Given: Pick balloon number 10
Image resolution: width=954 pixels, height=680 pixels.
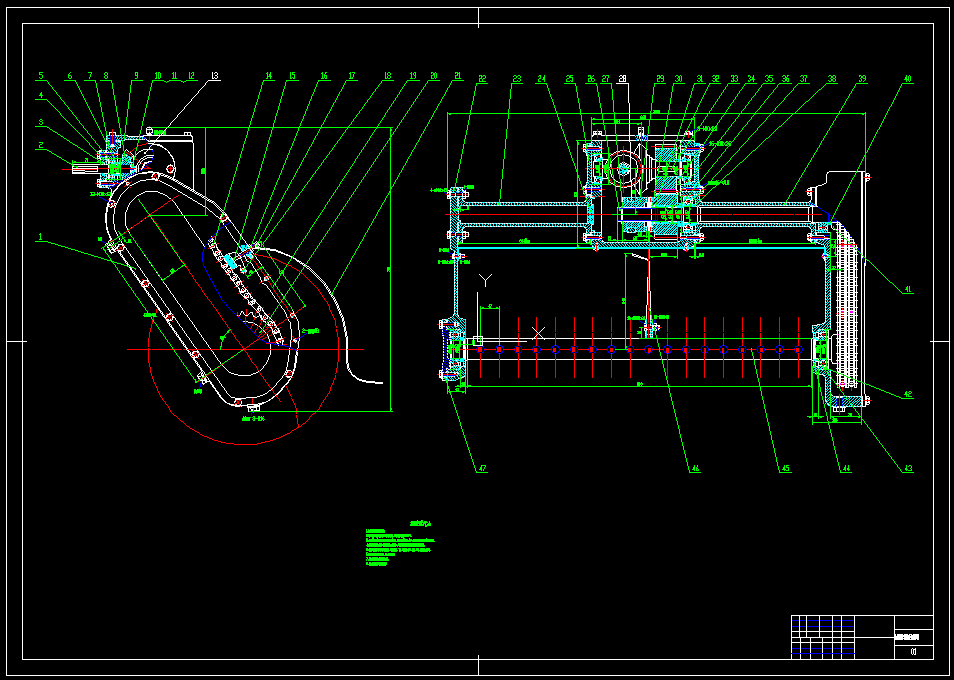Looking at the screenshot, I should [x=158, y=76].
